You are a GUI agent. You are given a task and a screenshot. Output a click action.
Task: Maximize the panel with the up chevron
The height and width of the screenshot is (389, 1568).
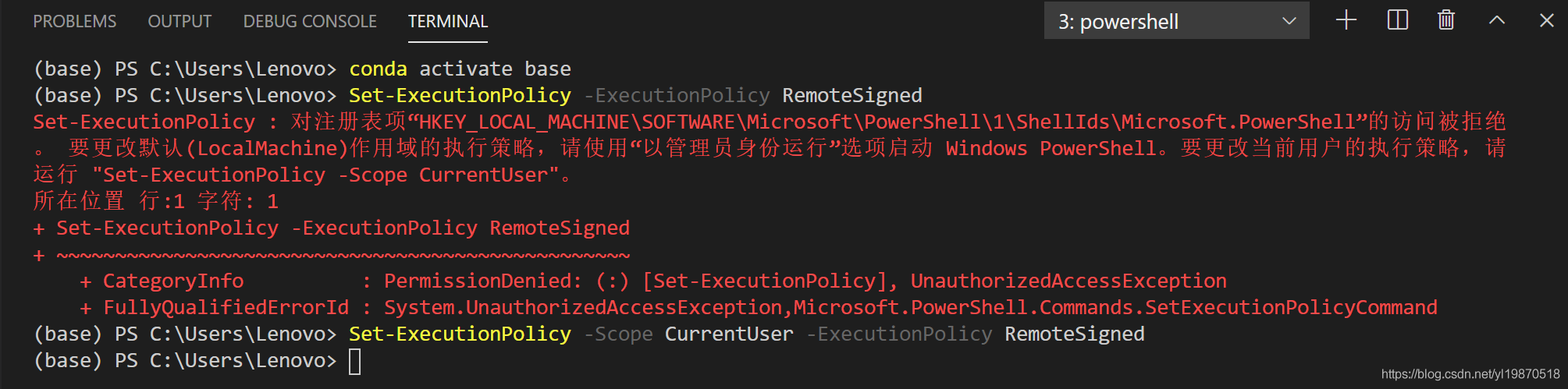click(1496, 20)
